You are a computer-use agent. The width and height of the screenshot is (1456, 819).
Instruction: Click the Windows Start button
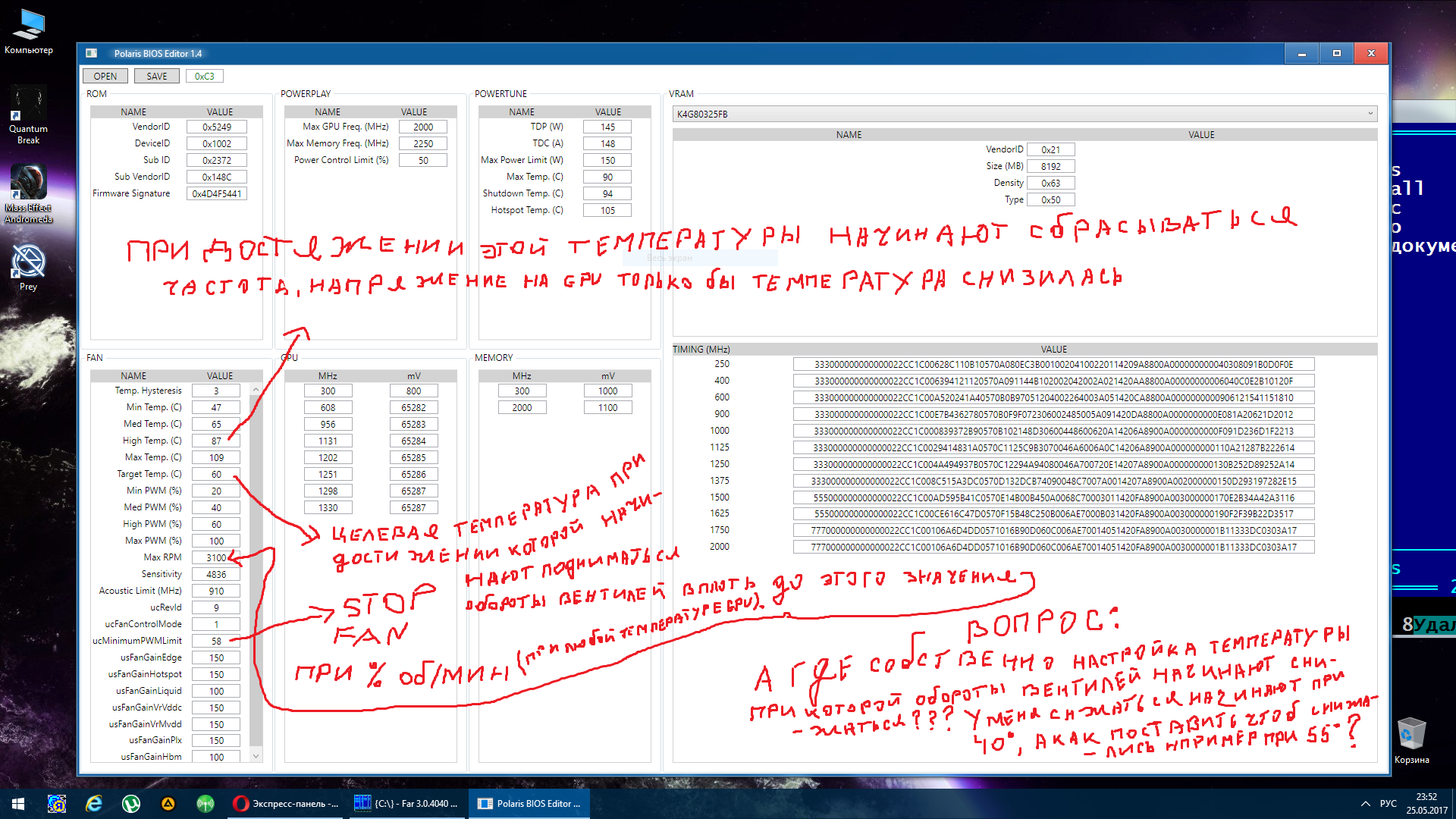(18, 803)
